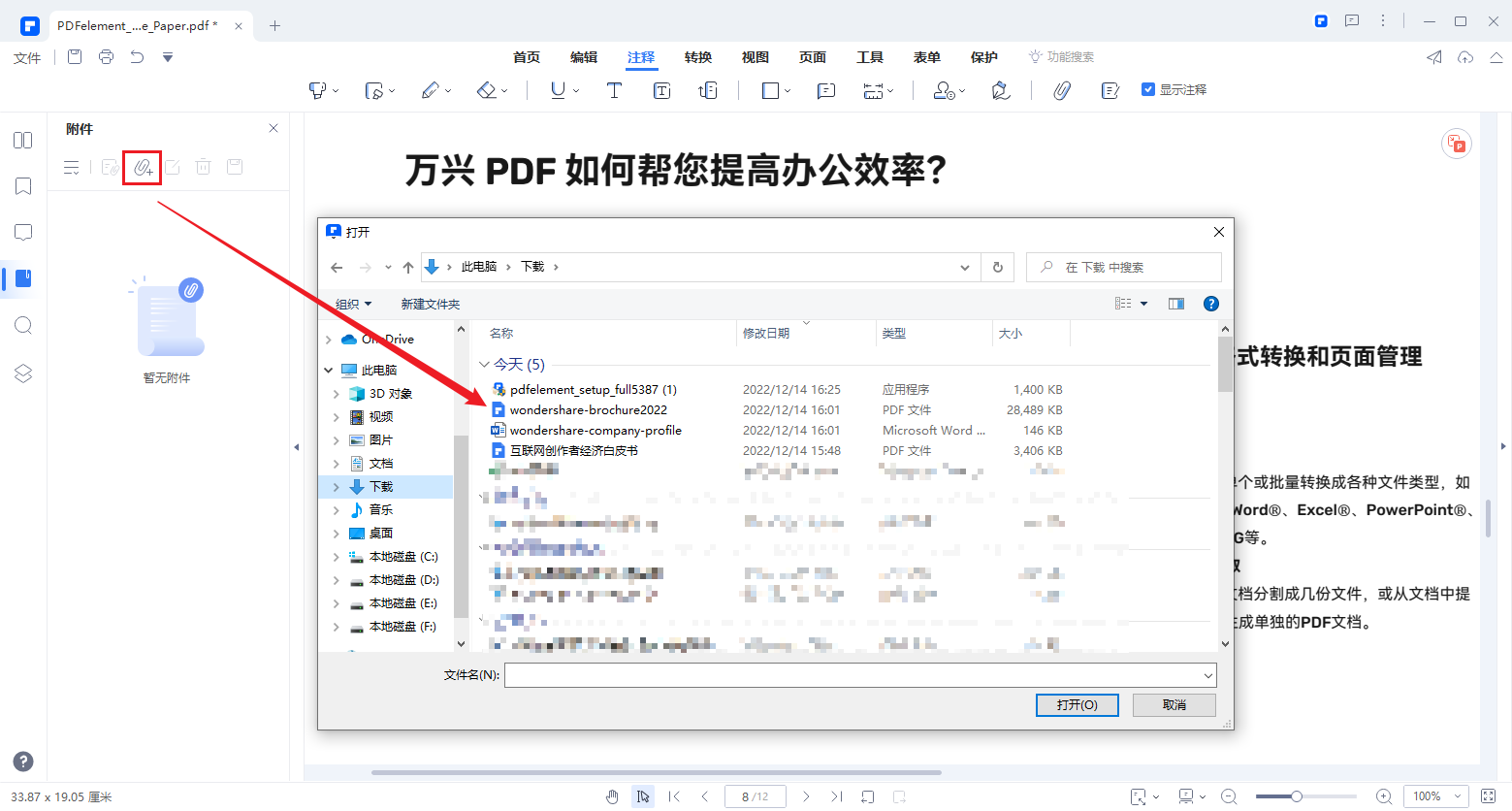This screenshot has width=1512, height=811.
Task: Open the address bar path dropdown
Action: point(964,267)
